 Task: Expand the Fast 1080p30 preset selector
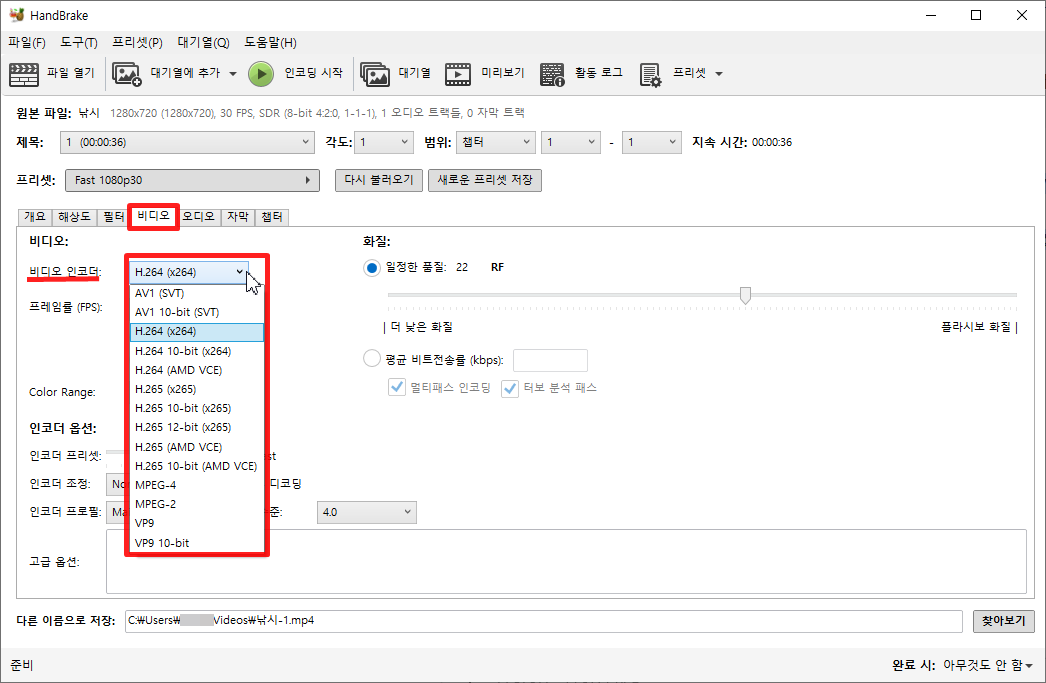click(192, 180)
